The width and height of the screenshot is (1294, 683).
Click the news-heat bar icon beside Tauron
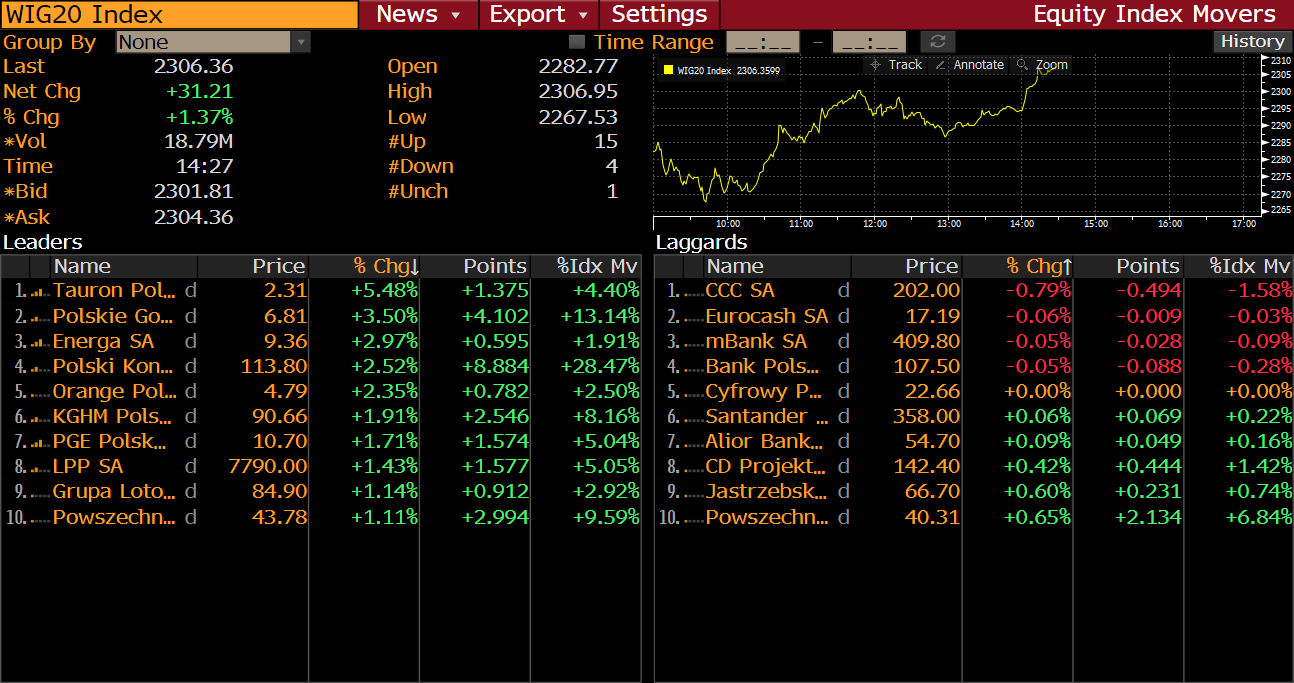point(40,291)
